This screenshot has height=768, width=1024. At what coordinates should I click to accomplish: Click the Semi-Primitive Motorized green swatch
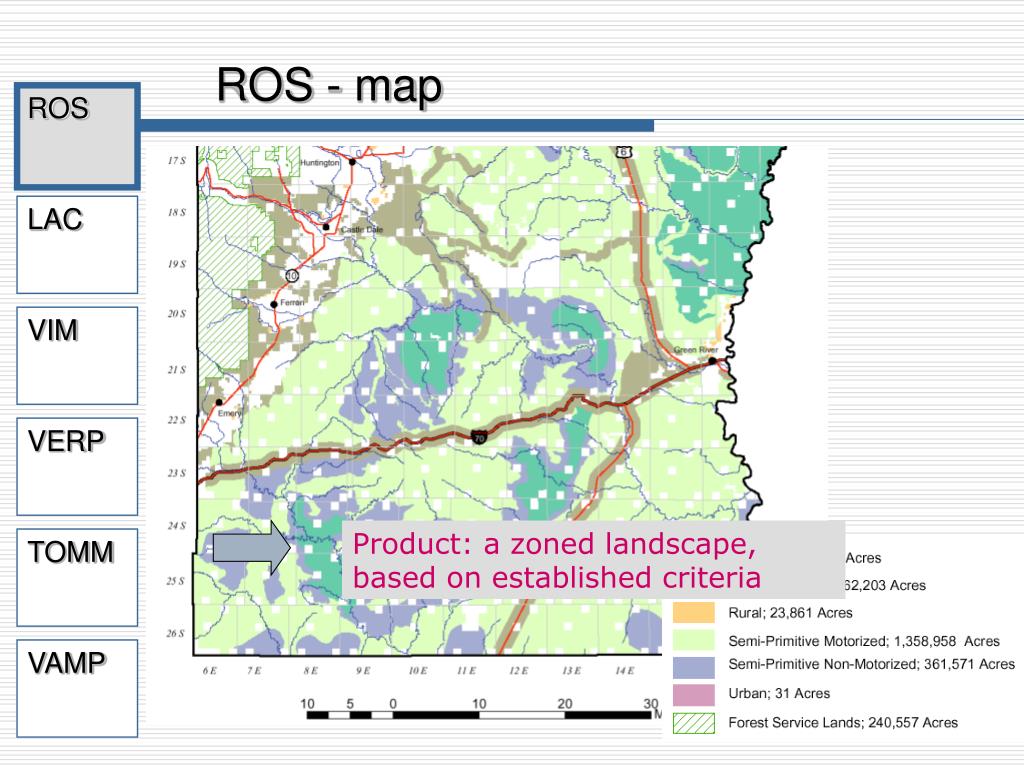694,640
